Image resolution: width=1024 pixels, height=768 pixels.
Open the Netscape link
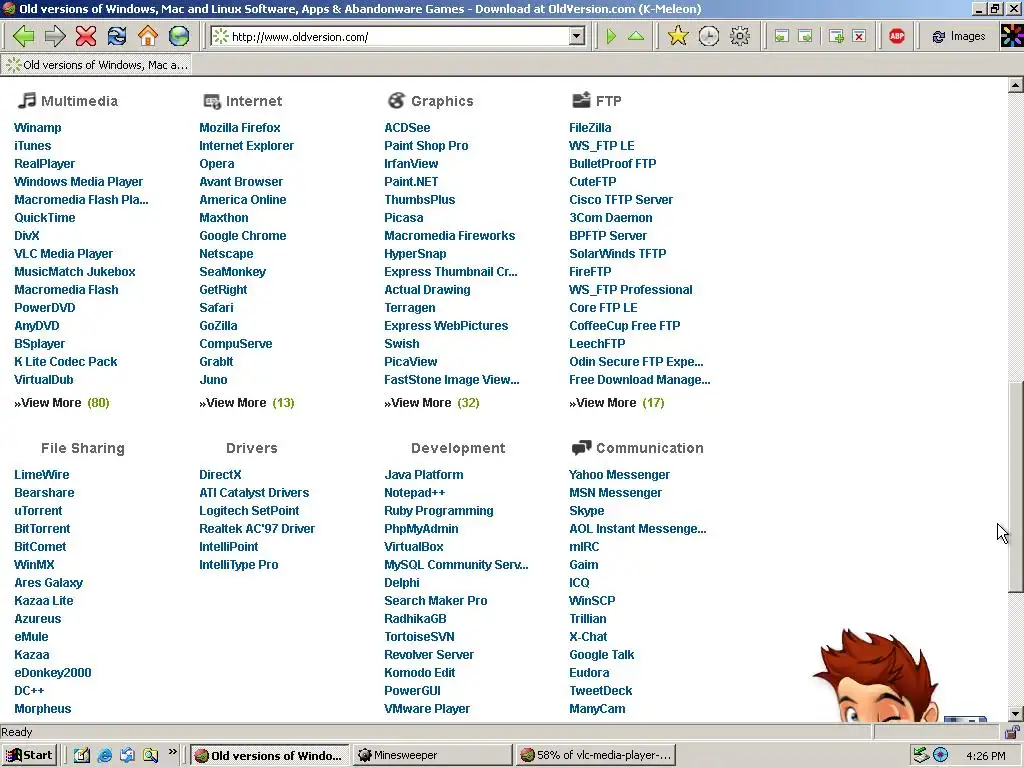[226, 254]
